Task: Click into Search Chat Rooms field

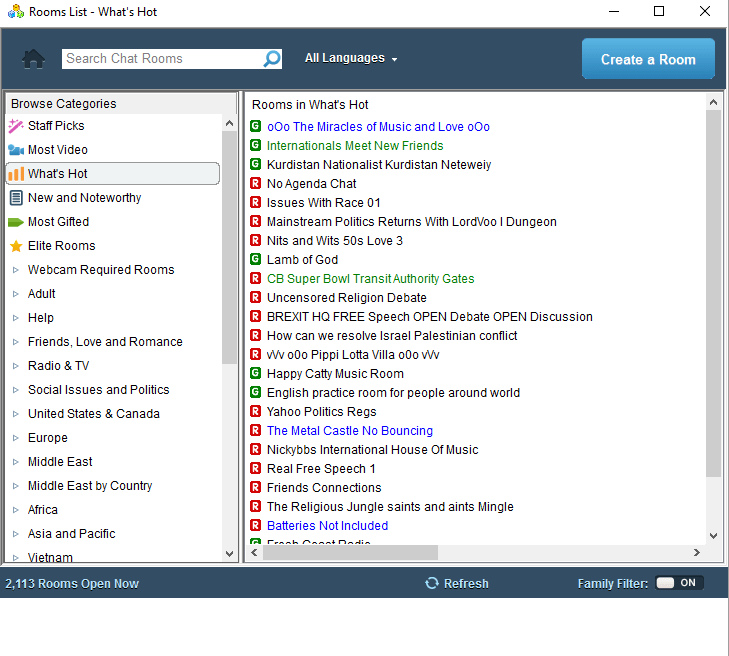Action: coord(160,59)
